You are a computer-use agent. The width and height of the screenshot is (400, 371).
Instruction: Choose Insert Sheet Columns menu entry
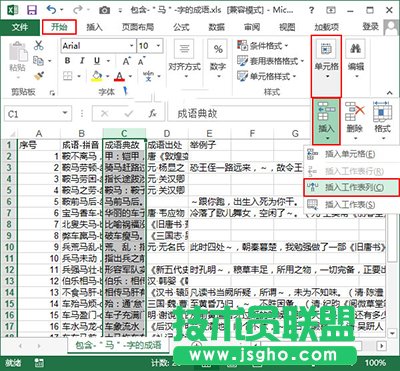point(352,188)
